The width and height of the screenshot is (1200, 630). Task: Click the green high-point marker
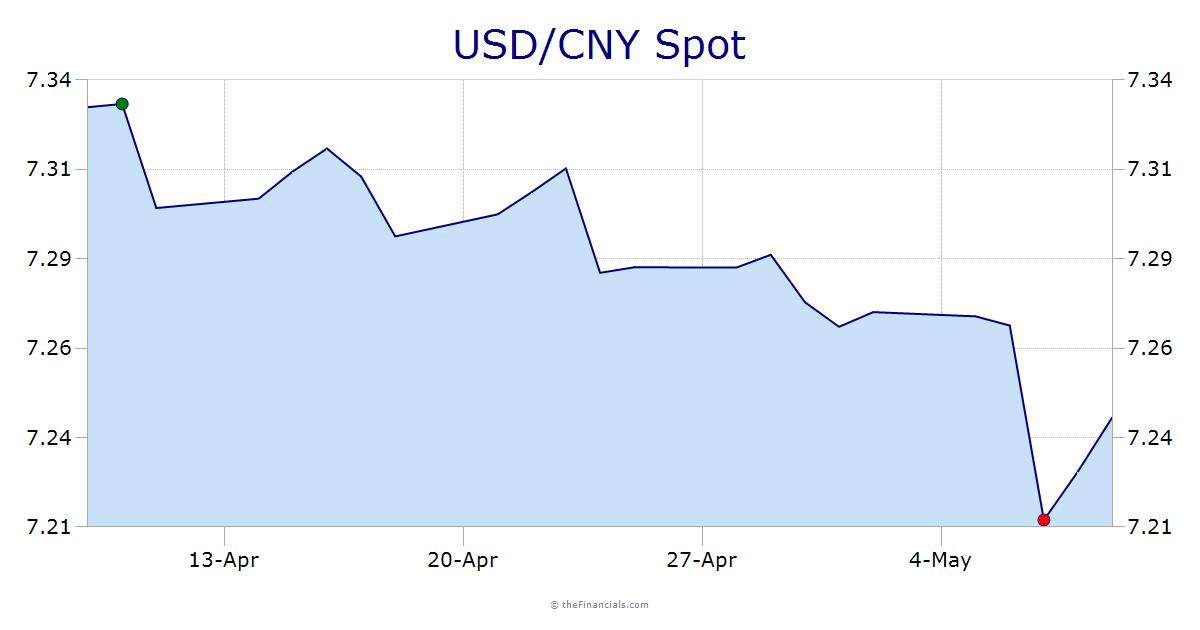(x=122, y=104)
